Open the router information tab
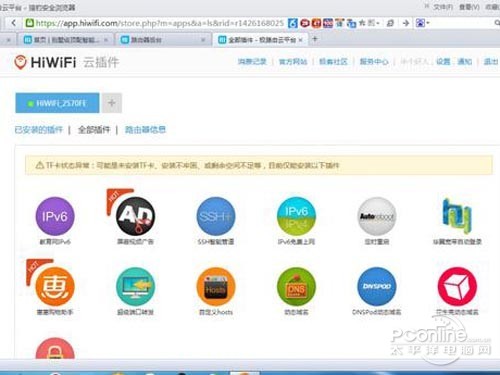This screenshot has width=500, height=375. click(x=145, y=130)
